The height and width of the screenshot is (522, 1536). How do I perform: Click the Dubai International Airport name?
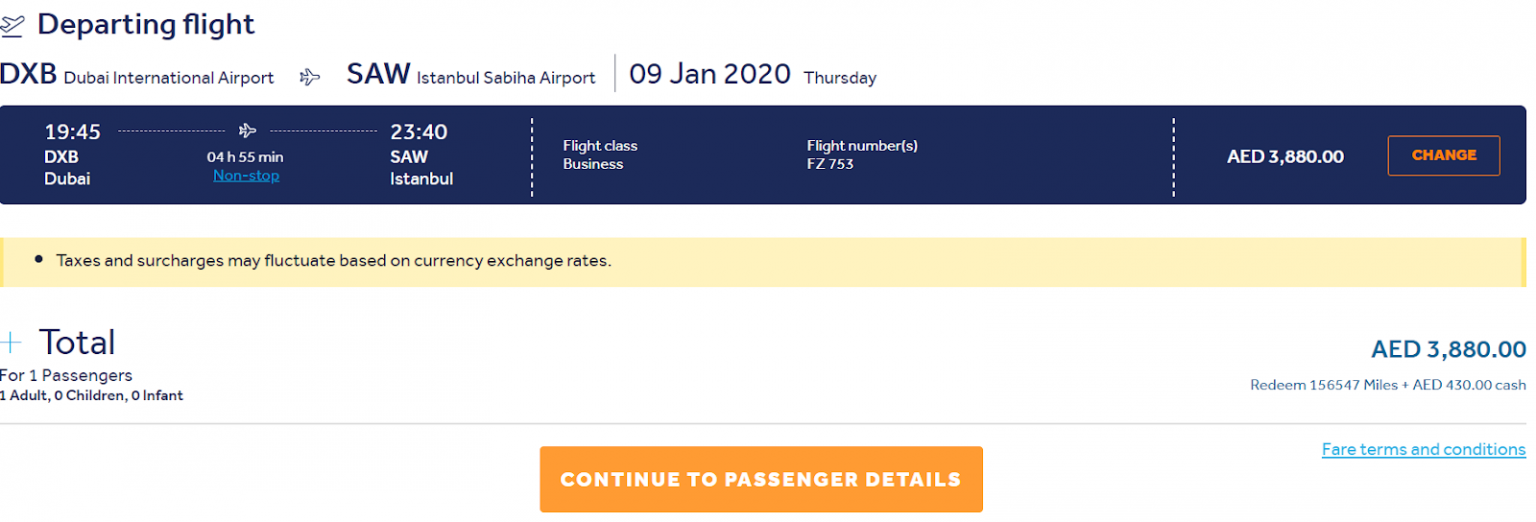pos(169,78)
